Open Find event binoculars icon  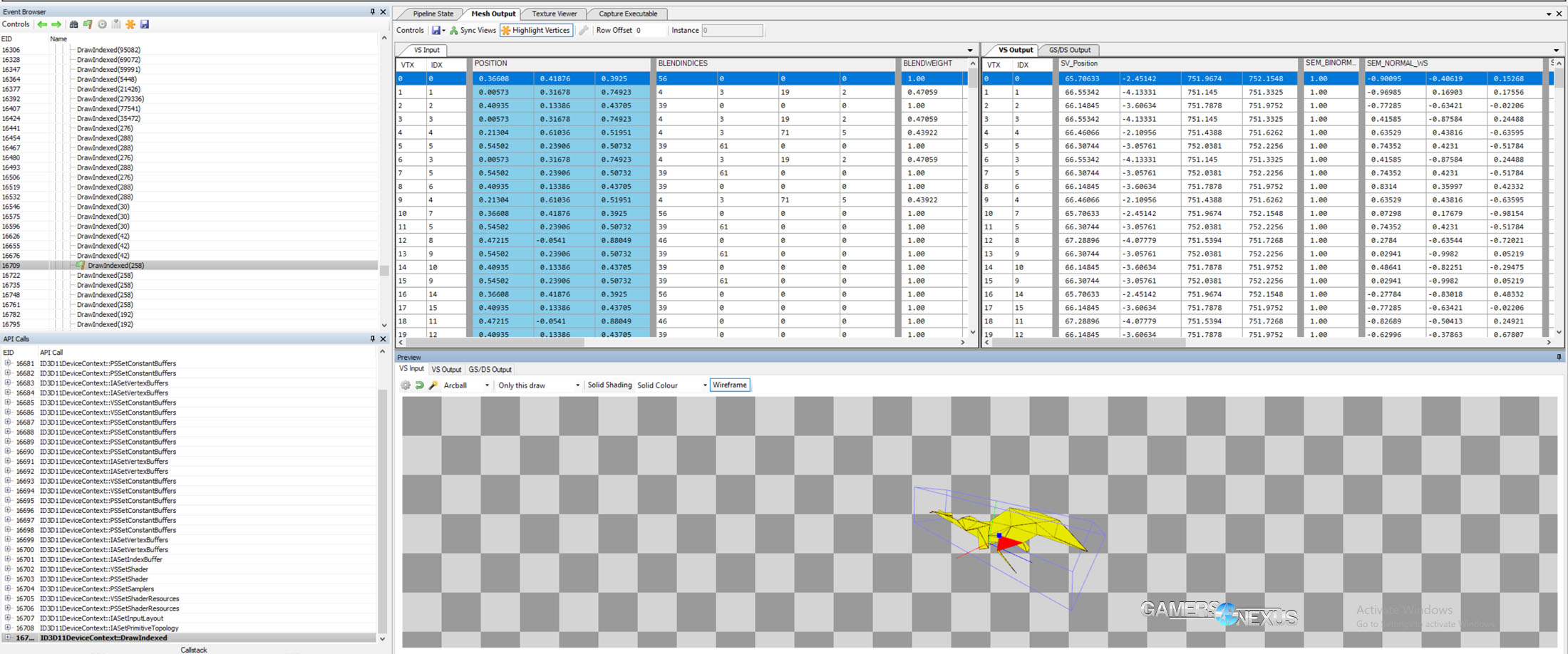coord(73,24)
